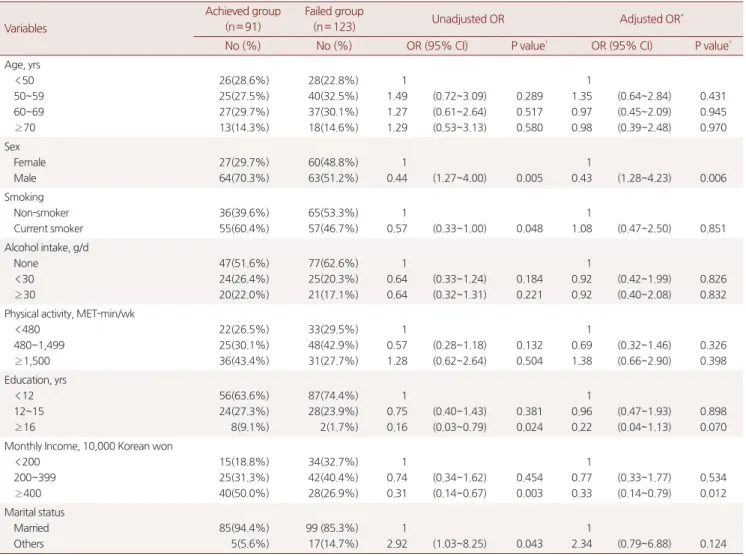
Task: Select confidence interval '(0.66~2.90)'
Action: coord(644,361)
